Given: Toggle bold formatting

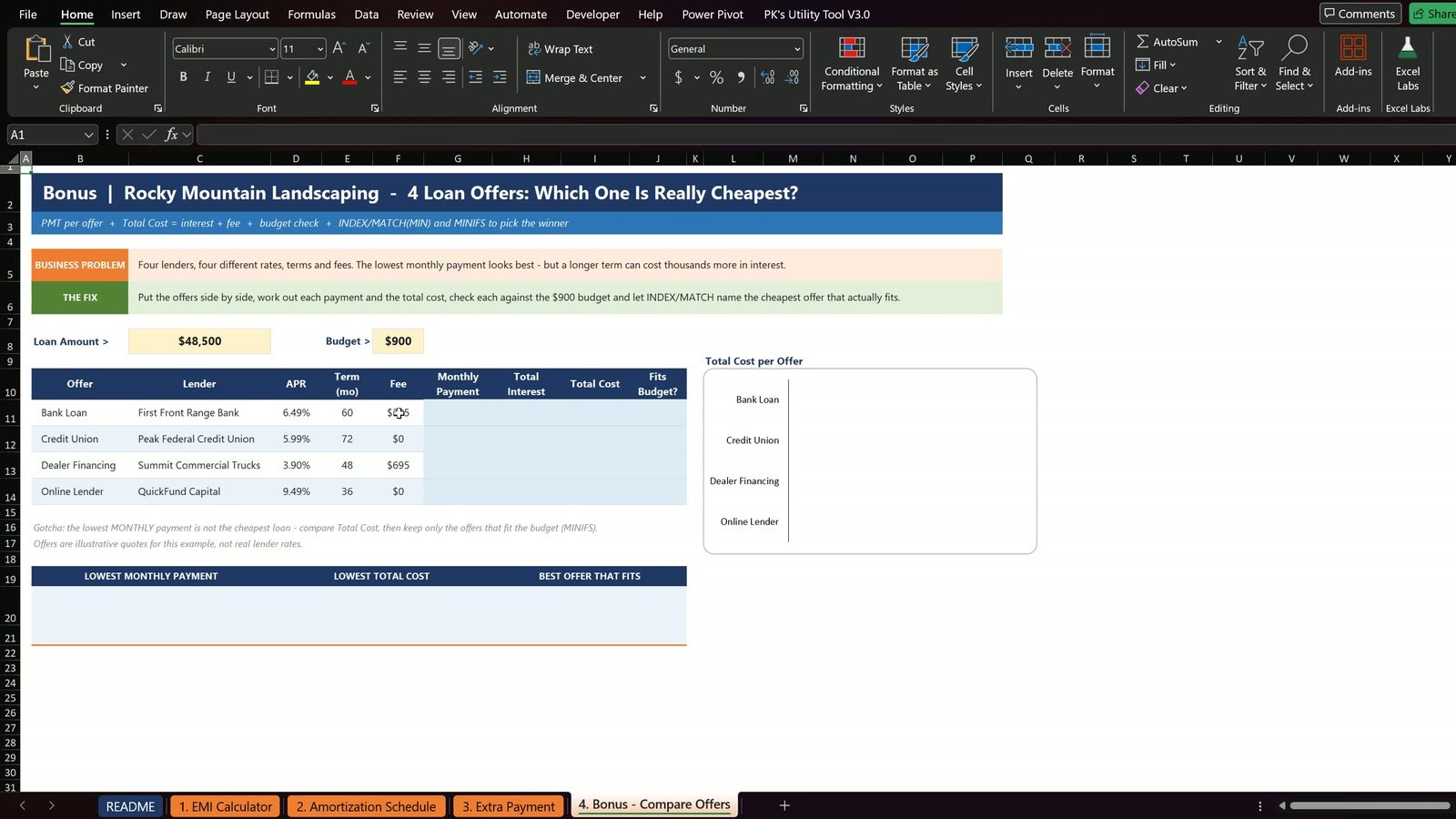Looking at the screenshot, I should [183, 77].
